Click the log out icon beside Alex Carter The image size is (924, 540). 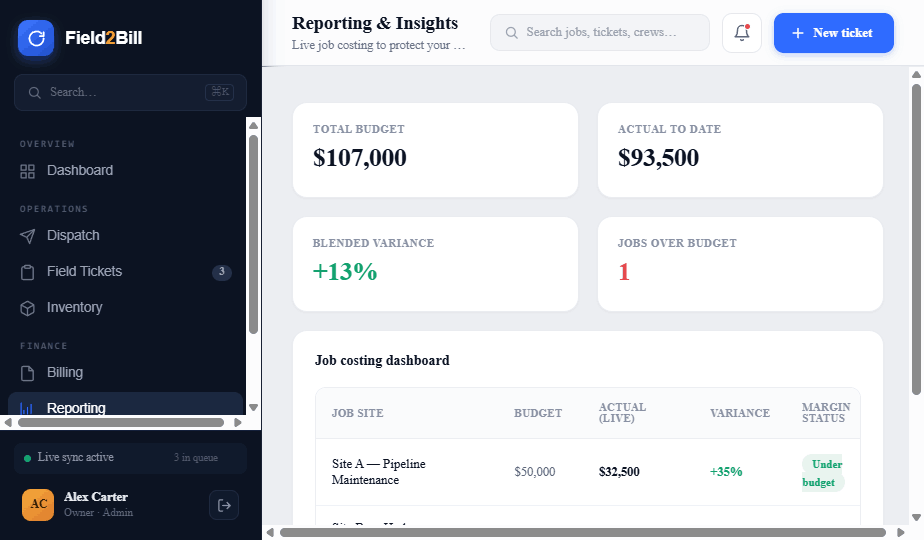click(224, 505)
